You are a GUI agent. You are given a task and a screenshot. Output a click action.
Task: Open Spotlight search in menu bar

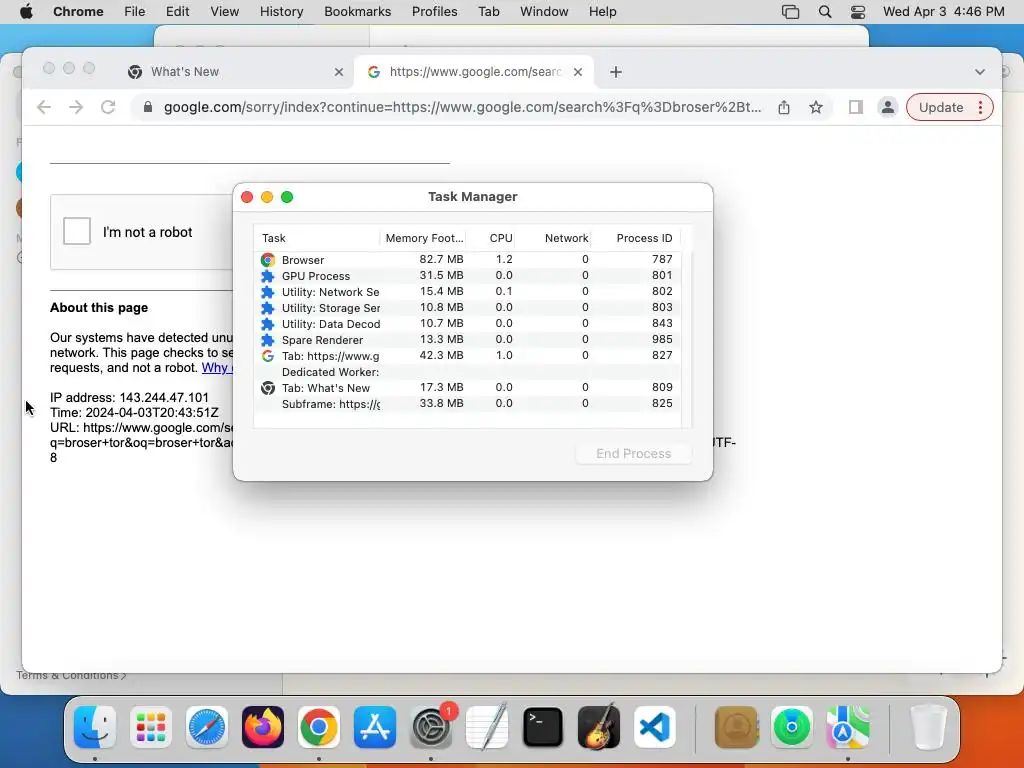point(825,12)
